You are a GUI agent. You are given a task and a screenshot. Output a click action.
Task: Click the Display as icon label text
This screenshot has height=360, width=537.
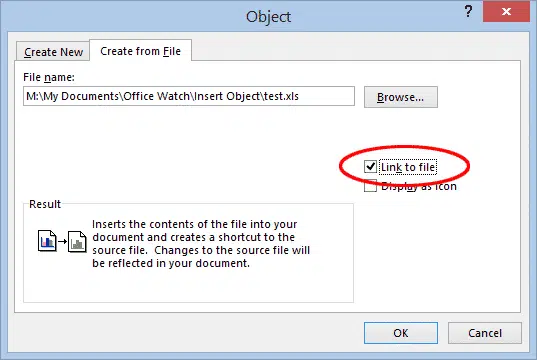click(x=419, y=186)
